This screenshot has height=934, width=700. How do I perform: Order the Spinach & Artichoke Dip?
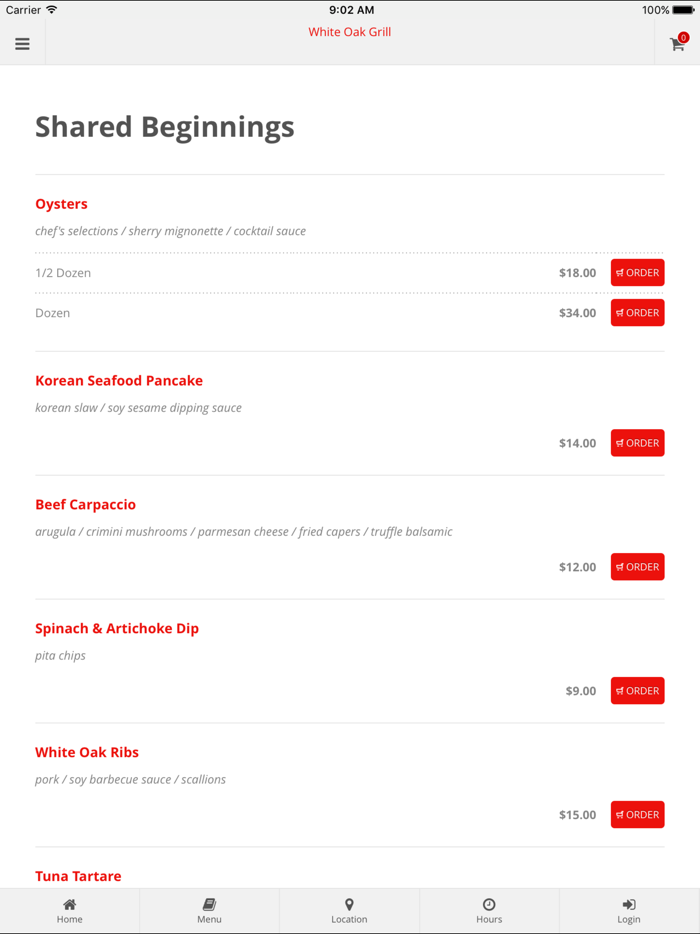pos(637,690)
